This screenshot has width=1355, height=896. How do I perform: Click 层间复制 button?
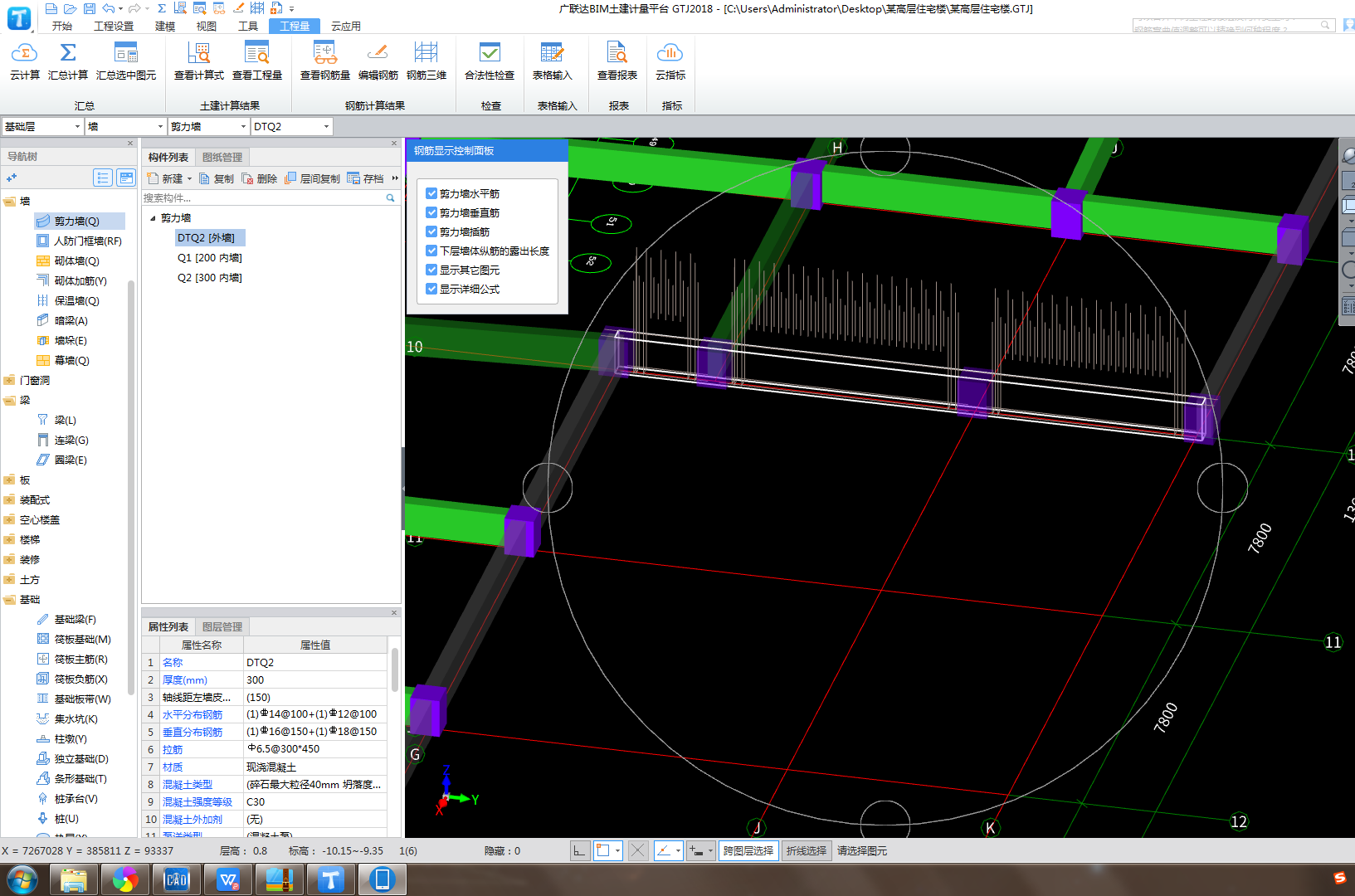tap(313, 179)
